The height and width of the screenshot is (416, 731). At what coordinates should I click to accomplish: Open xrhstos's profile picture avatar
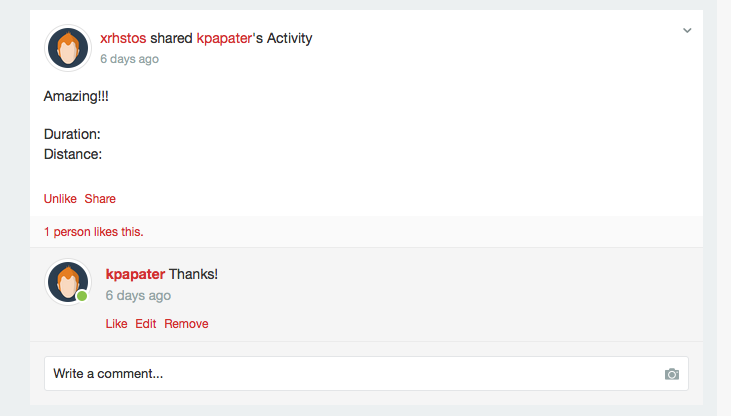(68, 48)
